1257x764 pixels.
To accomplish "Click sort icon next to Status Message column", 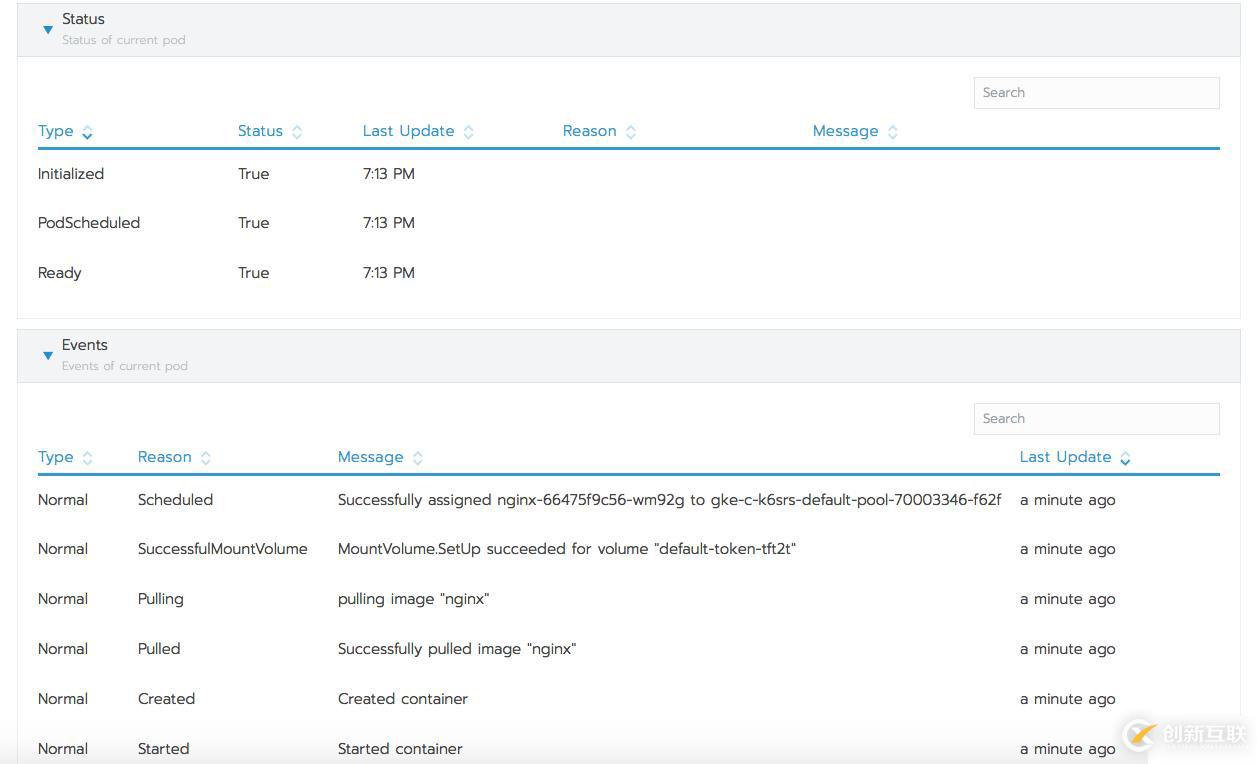I will (893, 132).
